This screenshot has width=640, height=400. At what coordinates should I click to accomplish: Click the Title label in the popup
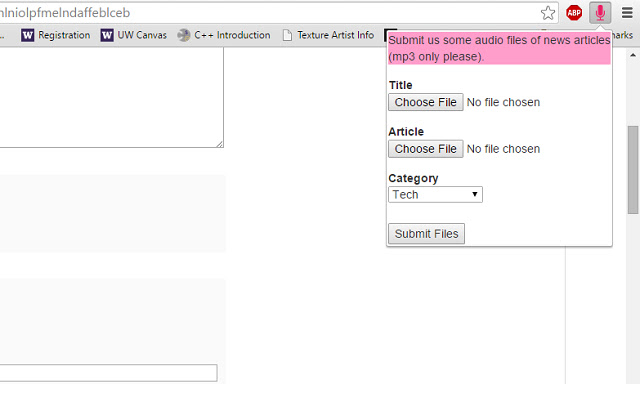click(x=400, y=85)
